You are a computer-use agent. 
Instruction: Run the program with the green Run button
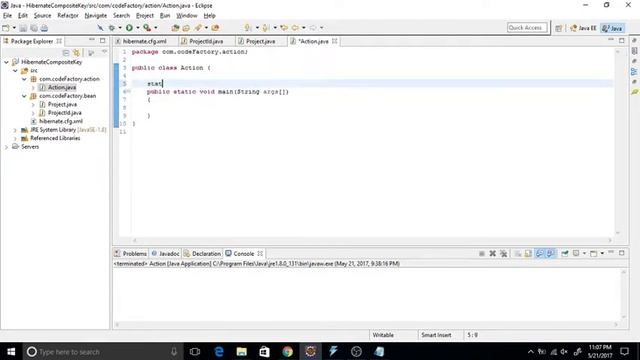click(x=129, y=28)
